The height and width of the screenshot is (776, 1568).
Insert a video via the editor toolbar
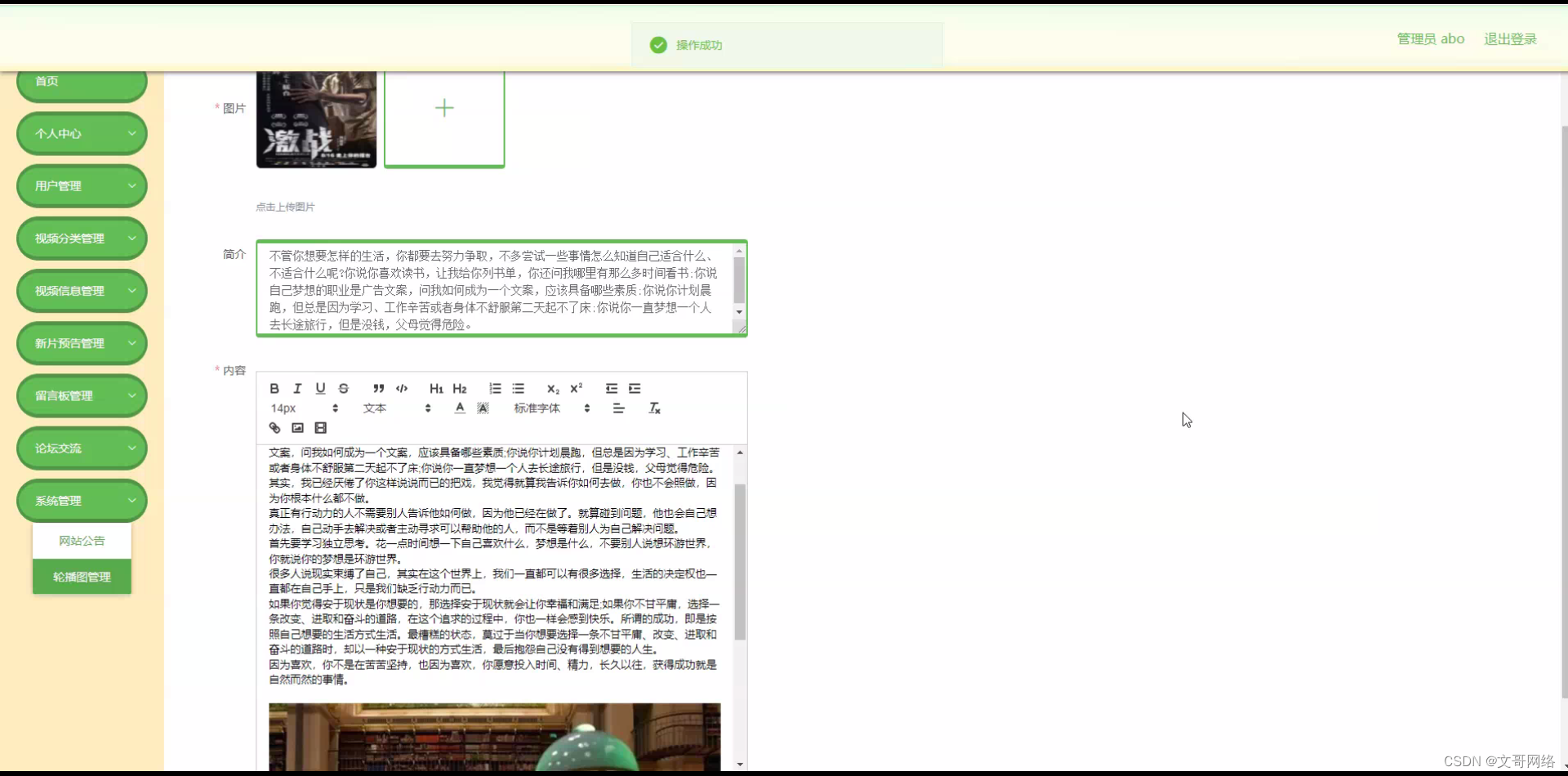tap(321, 427)
